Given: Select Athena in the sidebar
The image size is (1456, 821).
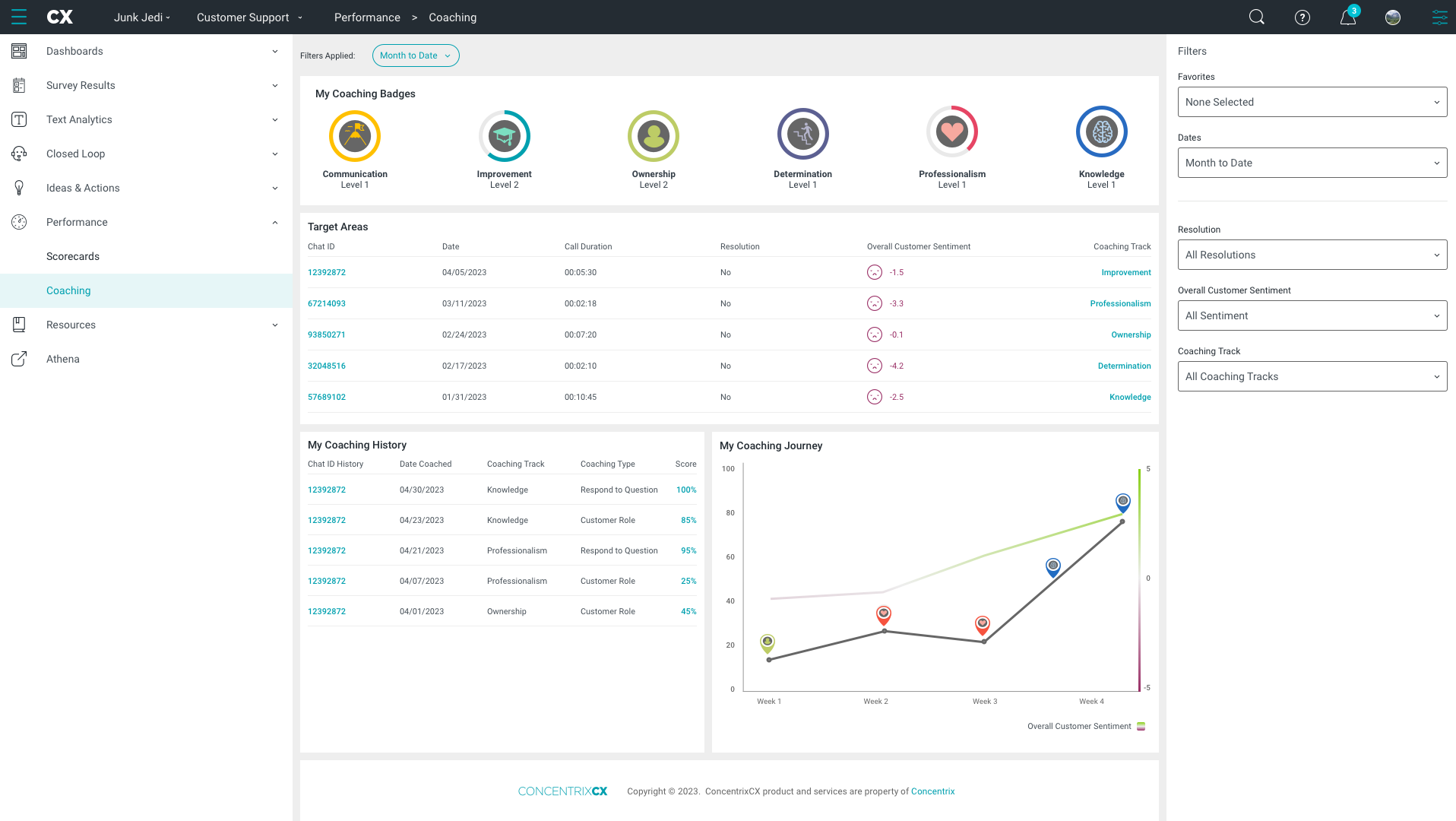Looking at the screenshot, I should [63, 359].
